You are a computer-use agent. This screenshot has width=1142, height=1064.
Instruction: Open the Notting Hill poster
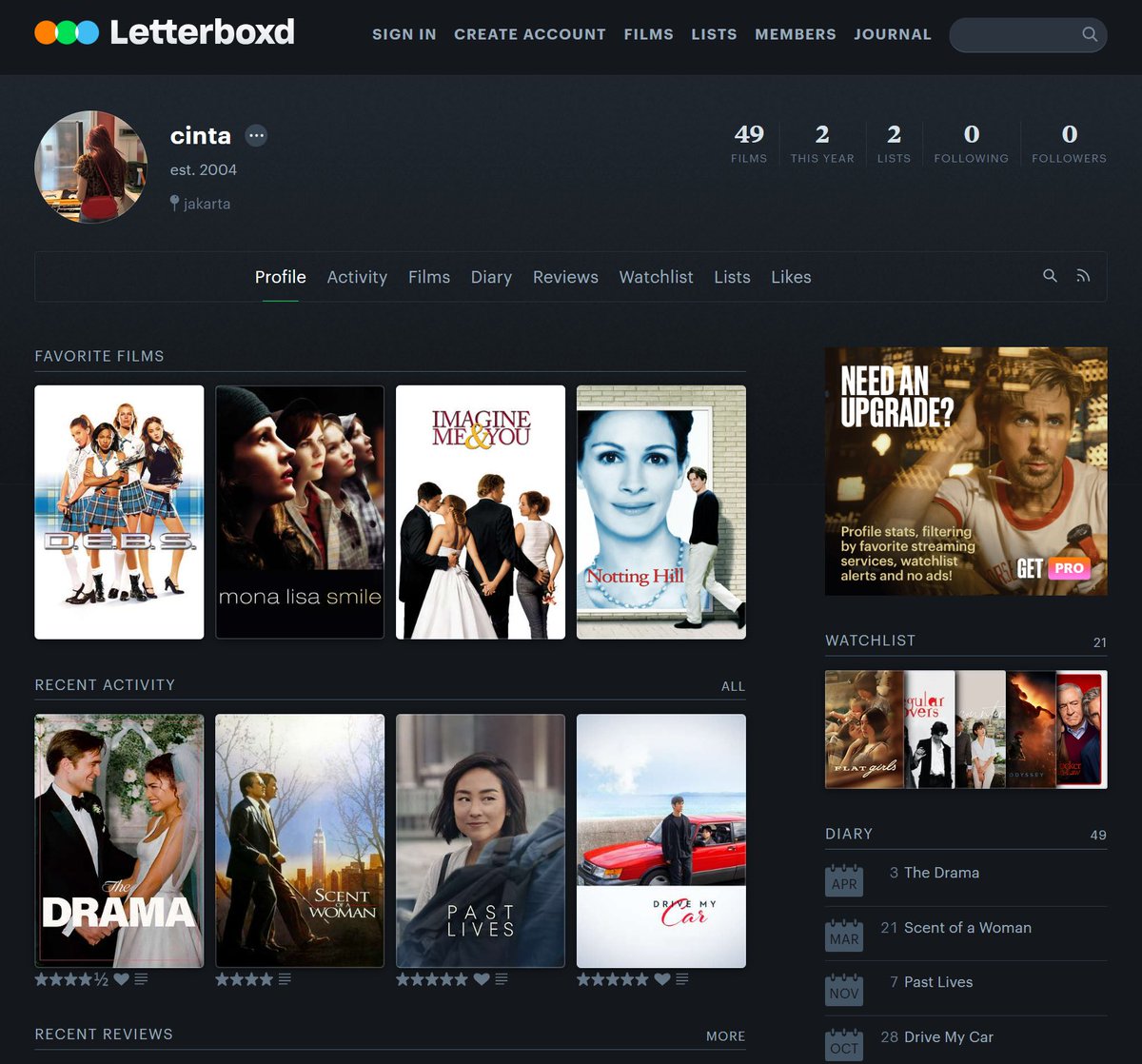[661, 512]
